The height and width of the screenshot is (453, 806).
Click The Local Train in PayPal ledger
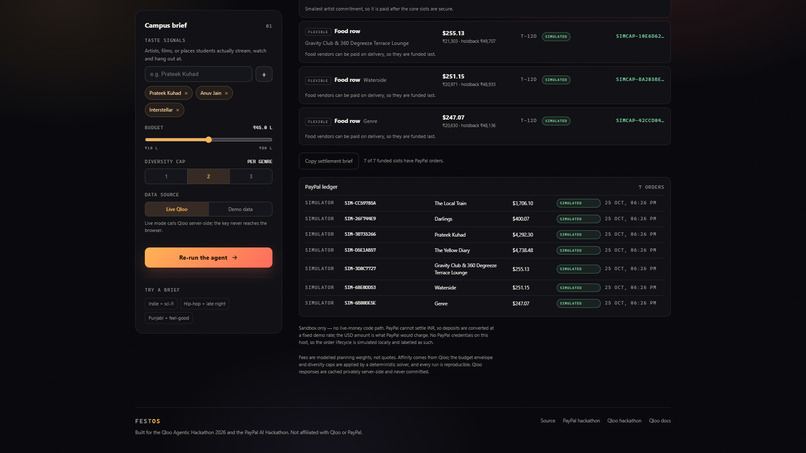pyautogui.click(x=450, y=204)
